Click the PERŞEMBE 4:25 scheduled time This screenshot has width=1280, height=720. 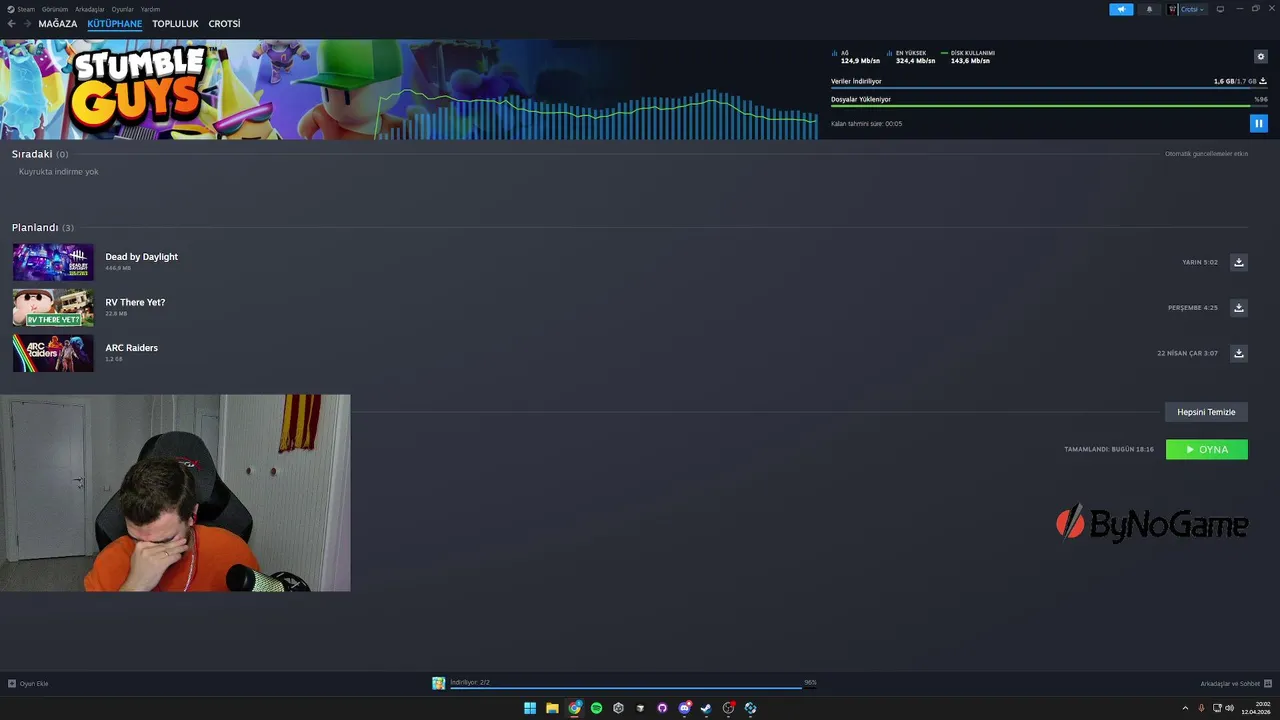click(x=1193, y=308)
